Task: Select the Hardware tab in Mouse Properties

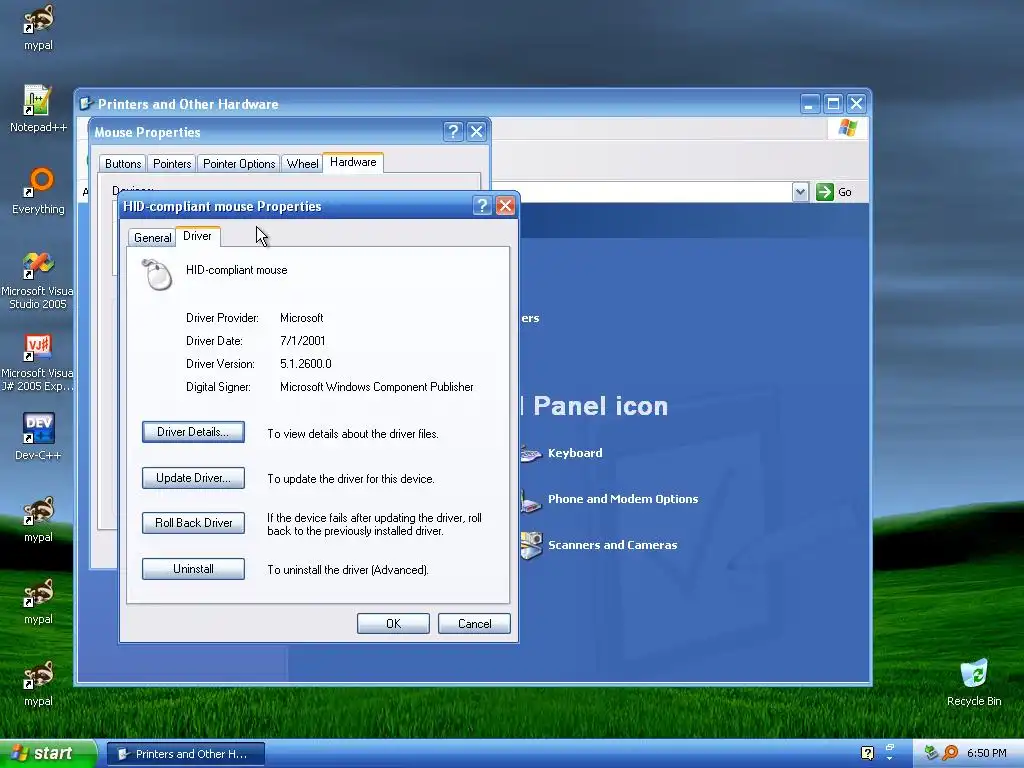Action: pyautogui.click(x=353, y=162)
